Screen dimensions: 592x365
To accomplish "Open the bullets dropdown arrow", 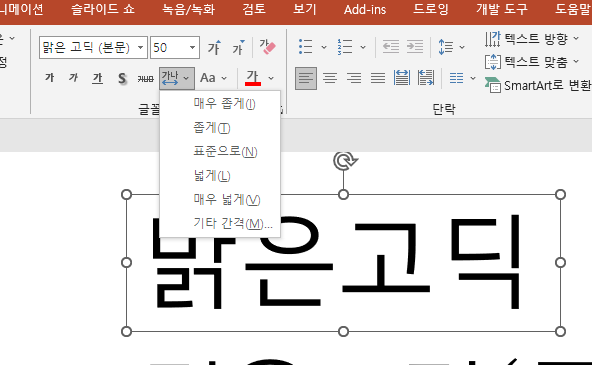I will [324, 47].
